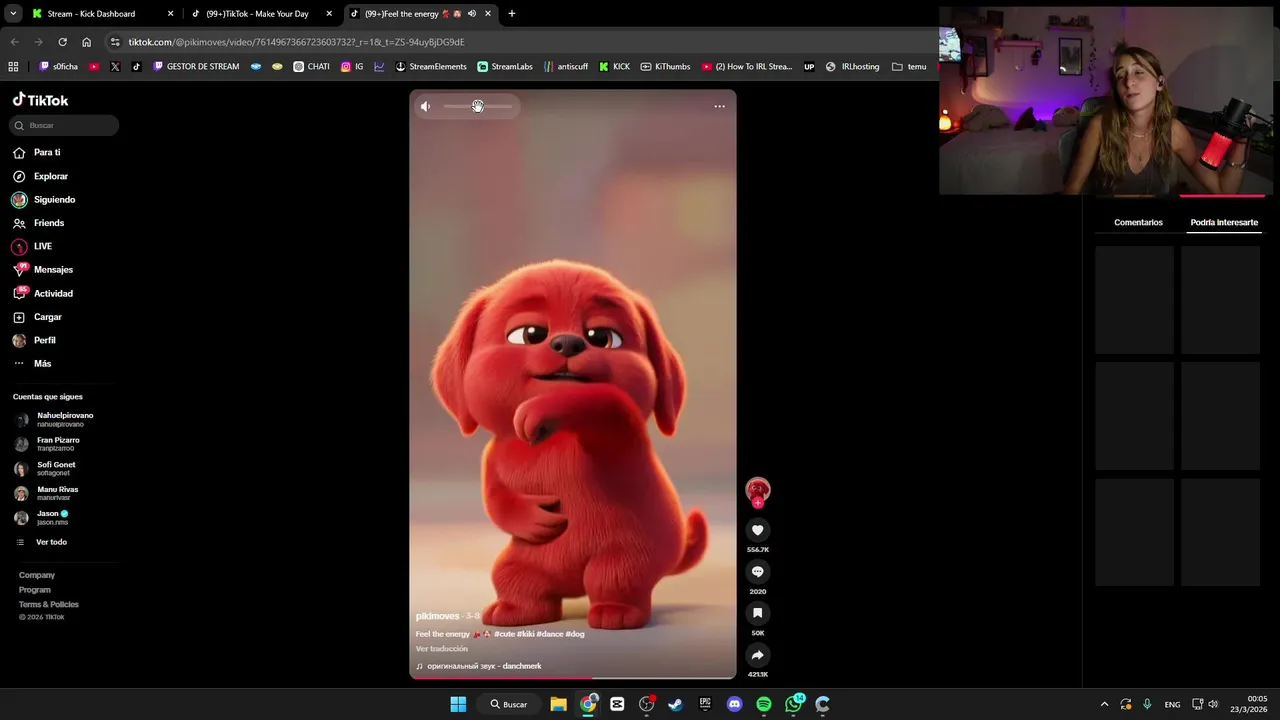The height and width of the screenshot is (720, 1280).
Task: Go to the browser home page
Action: click(86, 42)
